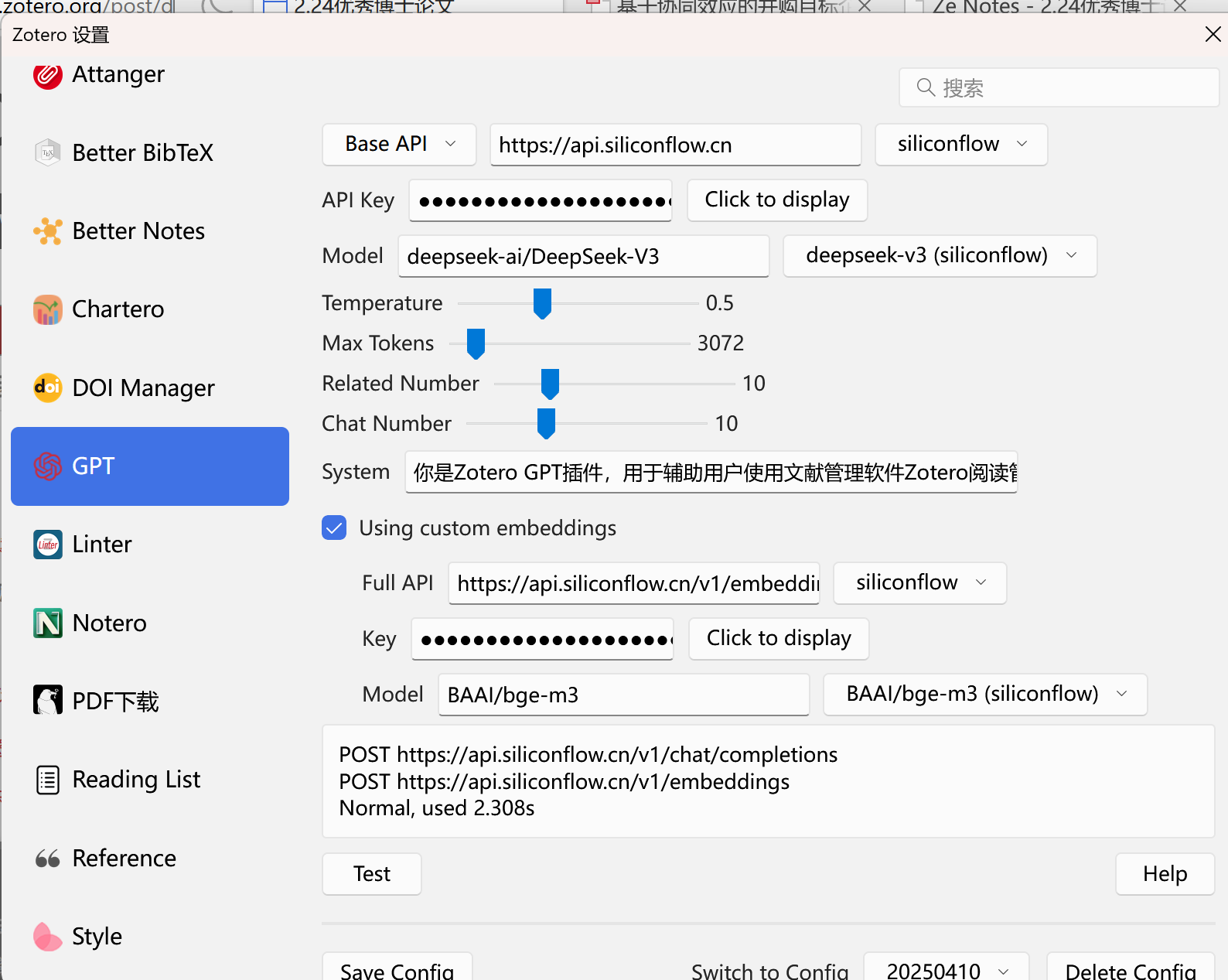Expand the siliconflow dropdown beside Full API
Image resolution: width=1228 pixels, height=980 pixels.
(x=919, y=583)
